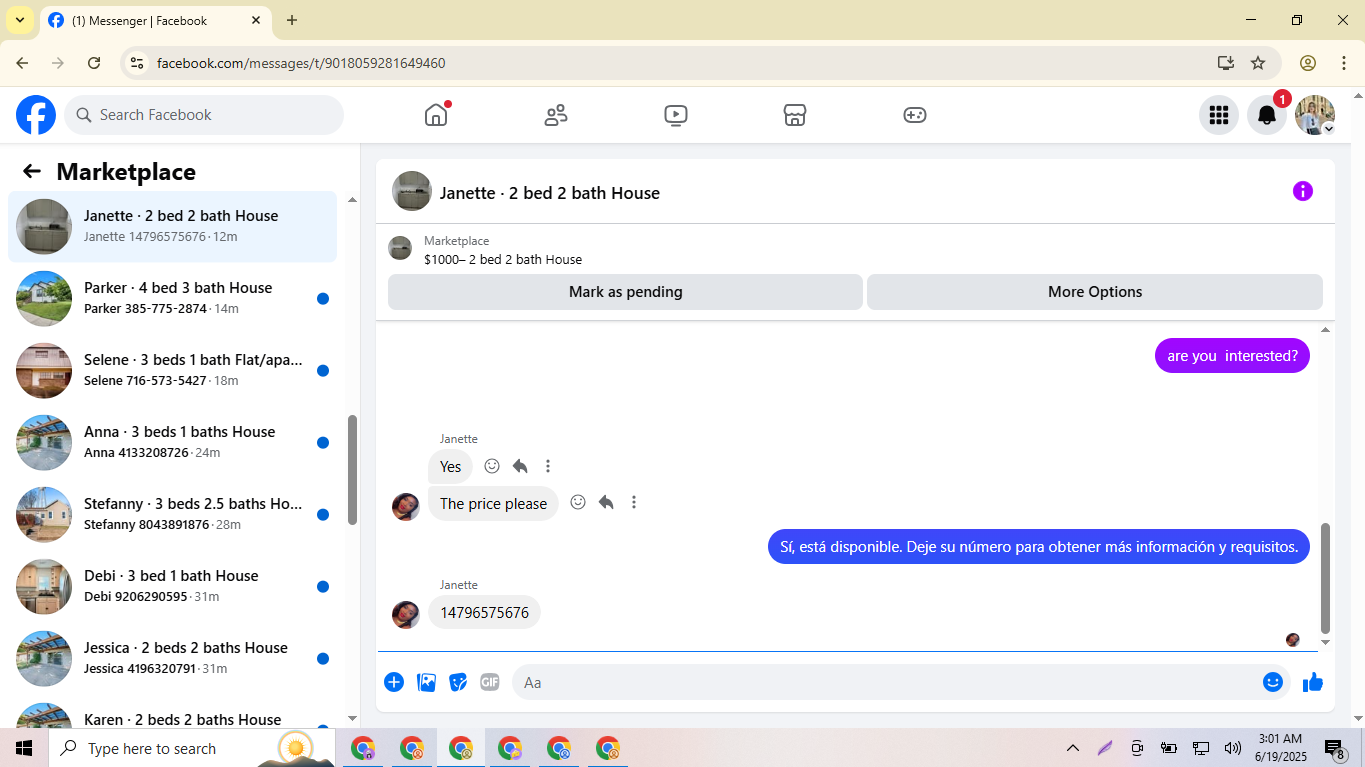Click the Facebook logo
Screen dimensions: 1365x767
coord(36,115)
